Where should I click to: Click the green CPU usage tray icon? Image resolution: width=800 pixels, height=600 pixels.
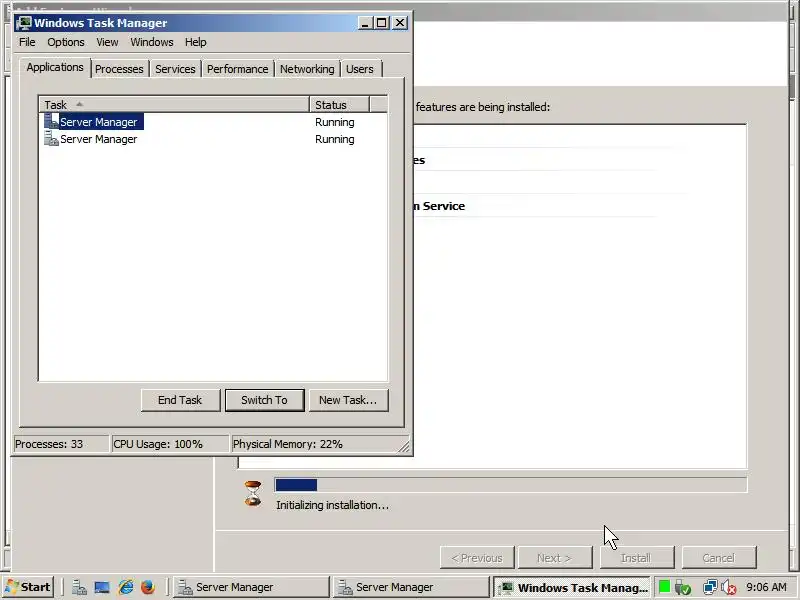coord(664,587)
